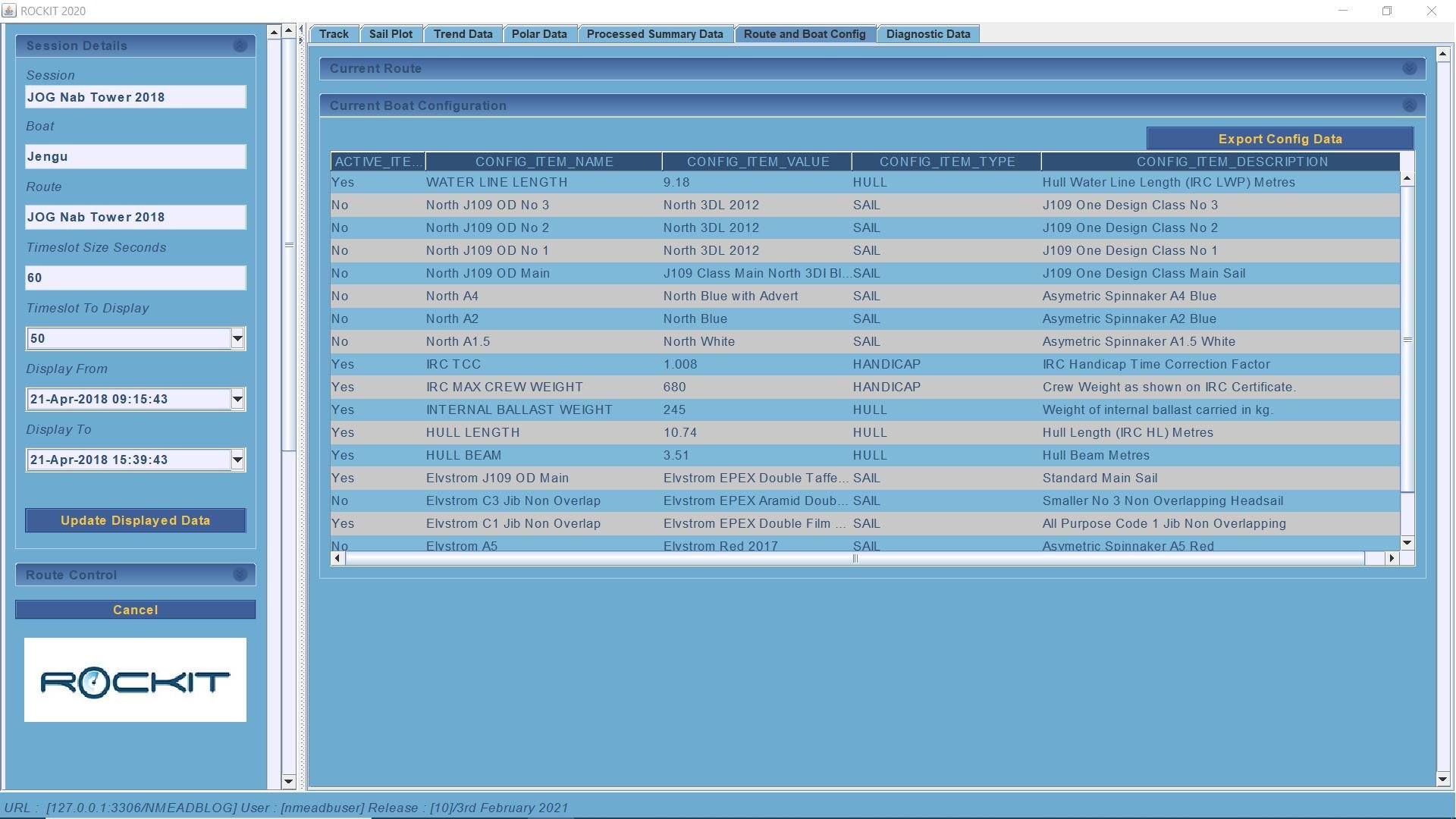Click table vertical scrollbar down arrow
Viewport: 1456px width, 819px height.
[1407, 543]
